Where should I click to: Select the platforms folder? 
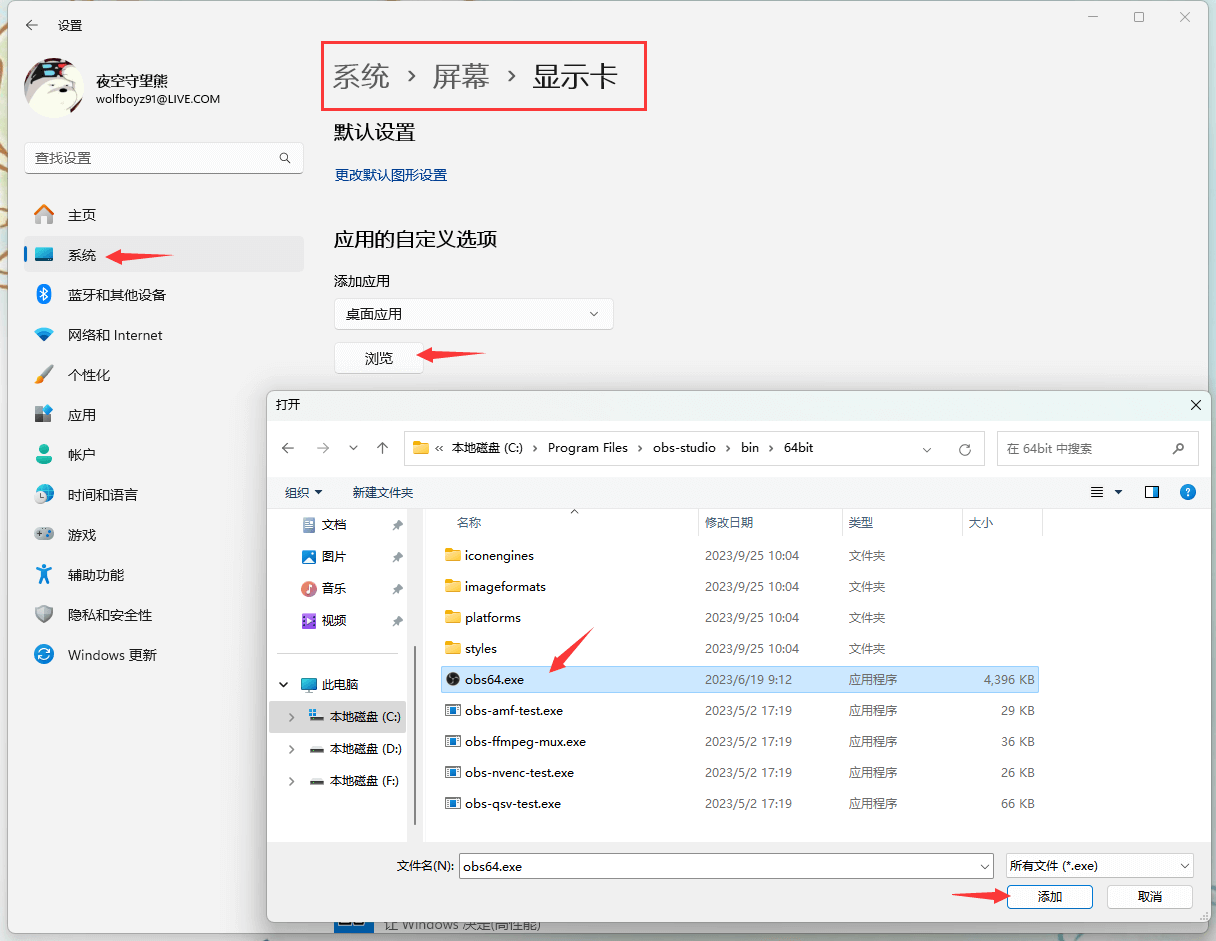click(740, 617)
